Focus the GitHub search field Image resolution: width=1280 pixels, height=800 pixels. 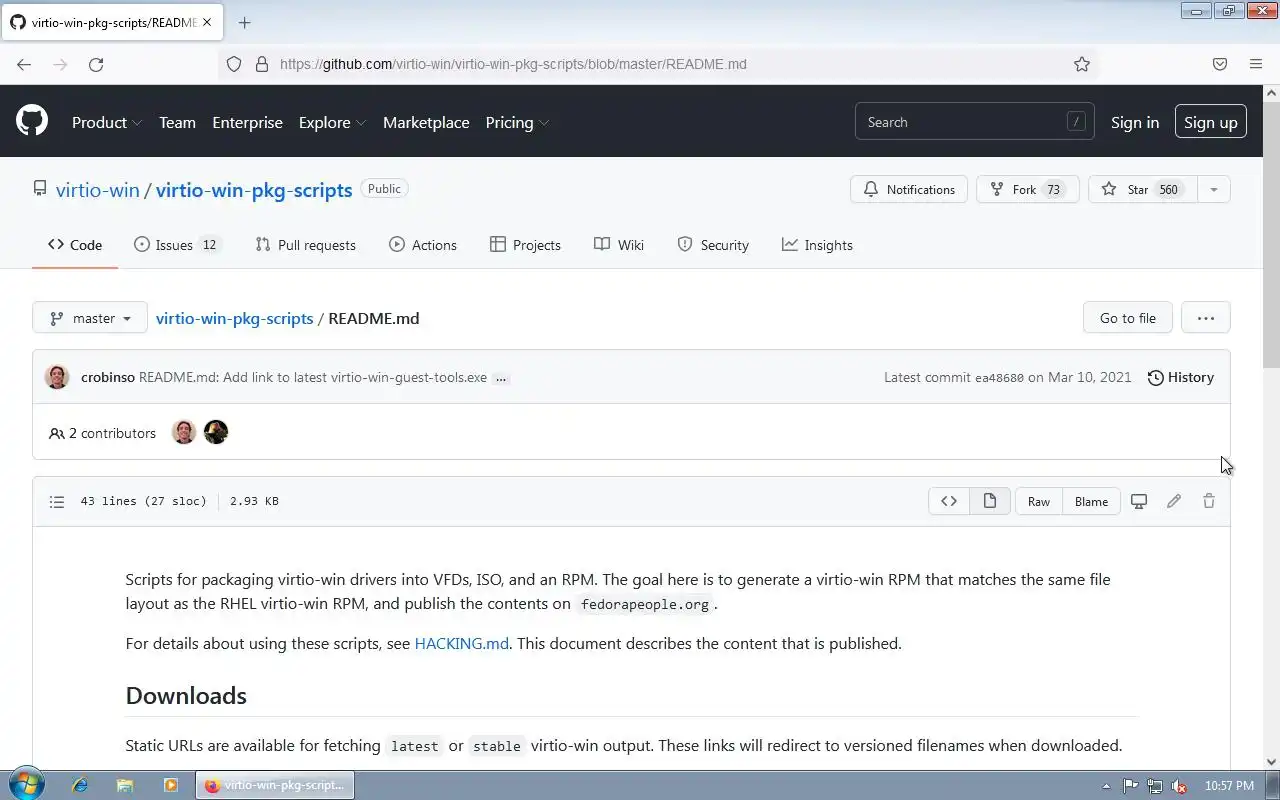click(974, 122)
